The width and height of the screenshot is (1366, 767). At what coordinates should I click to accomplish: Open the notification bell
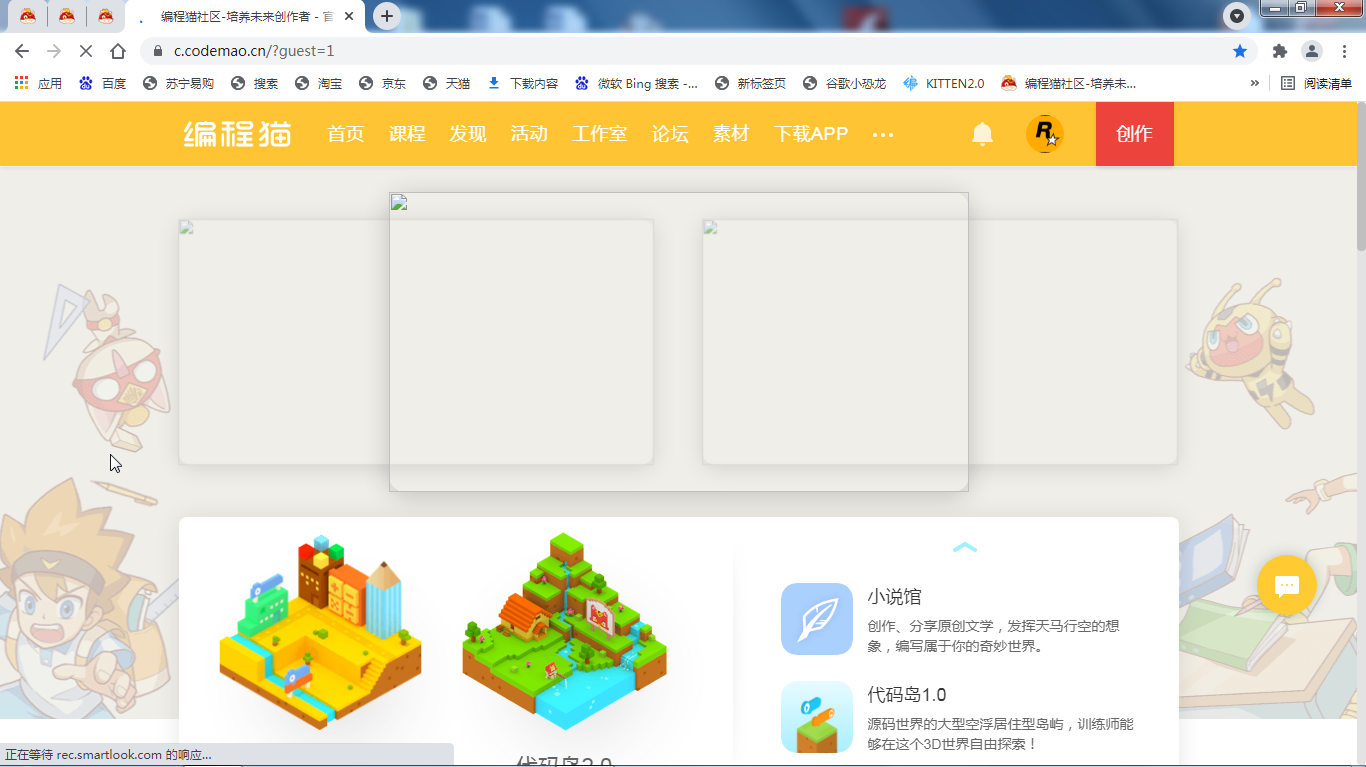tap(983, 134)
